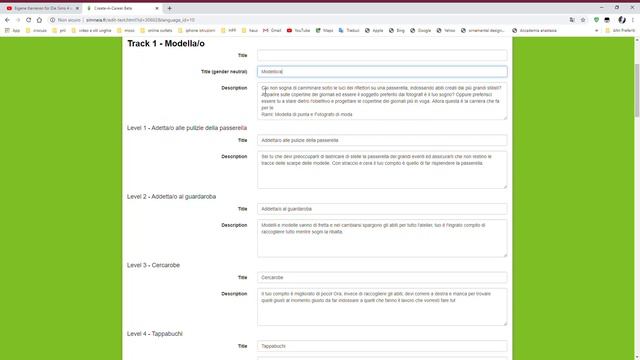Click the 'Level 3 - Cercarobe' heading
Viewport: 640px width, 360px height.
click(153, 265)
